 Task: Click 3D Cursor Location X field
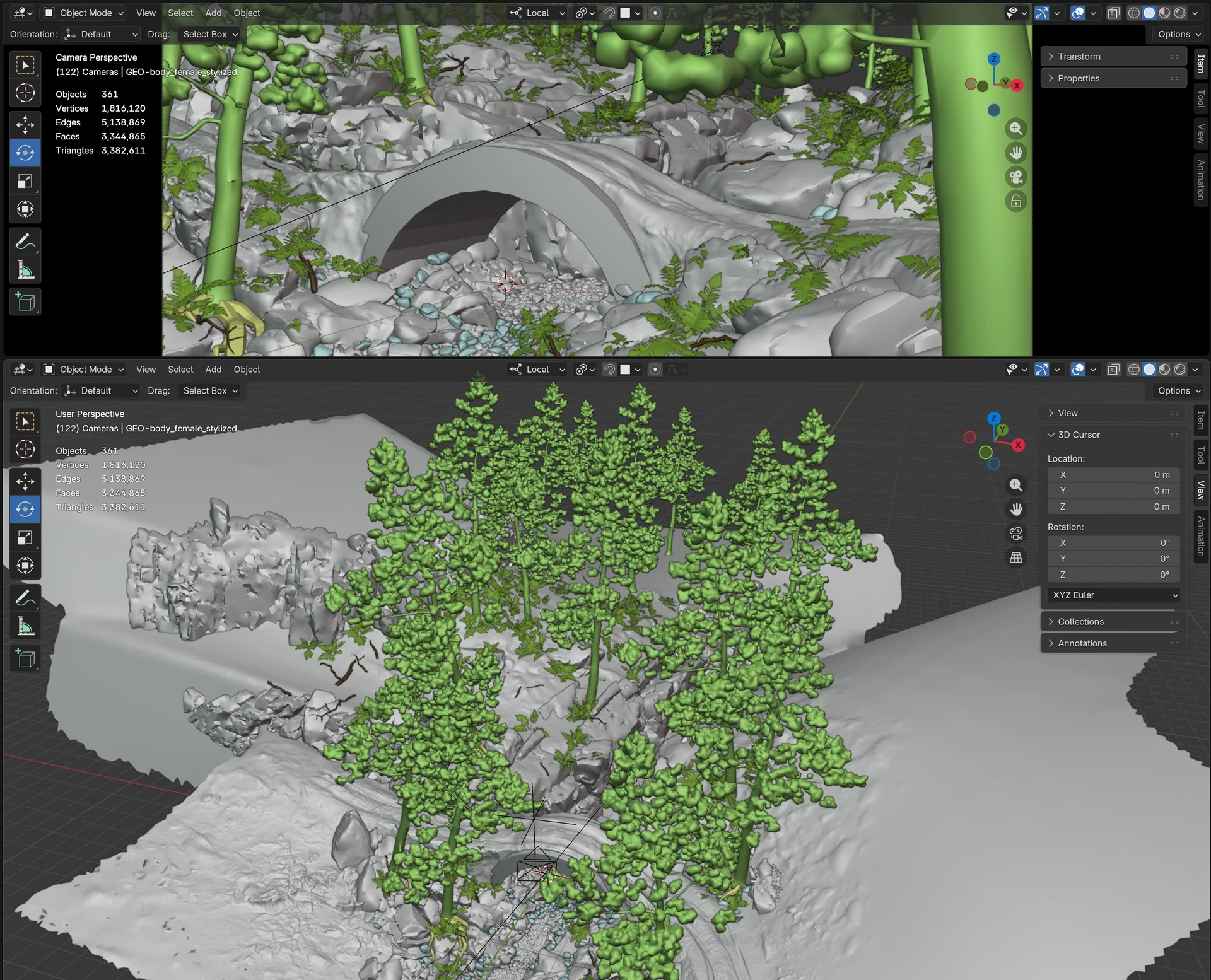[1114, 475]
